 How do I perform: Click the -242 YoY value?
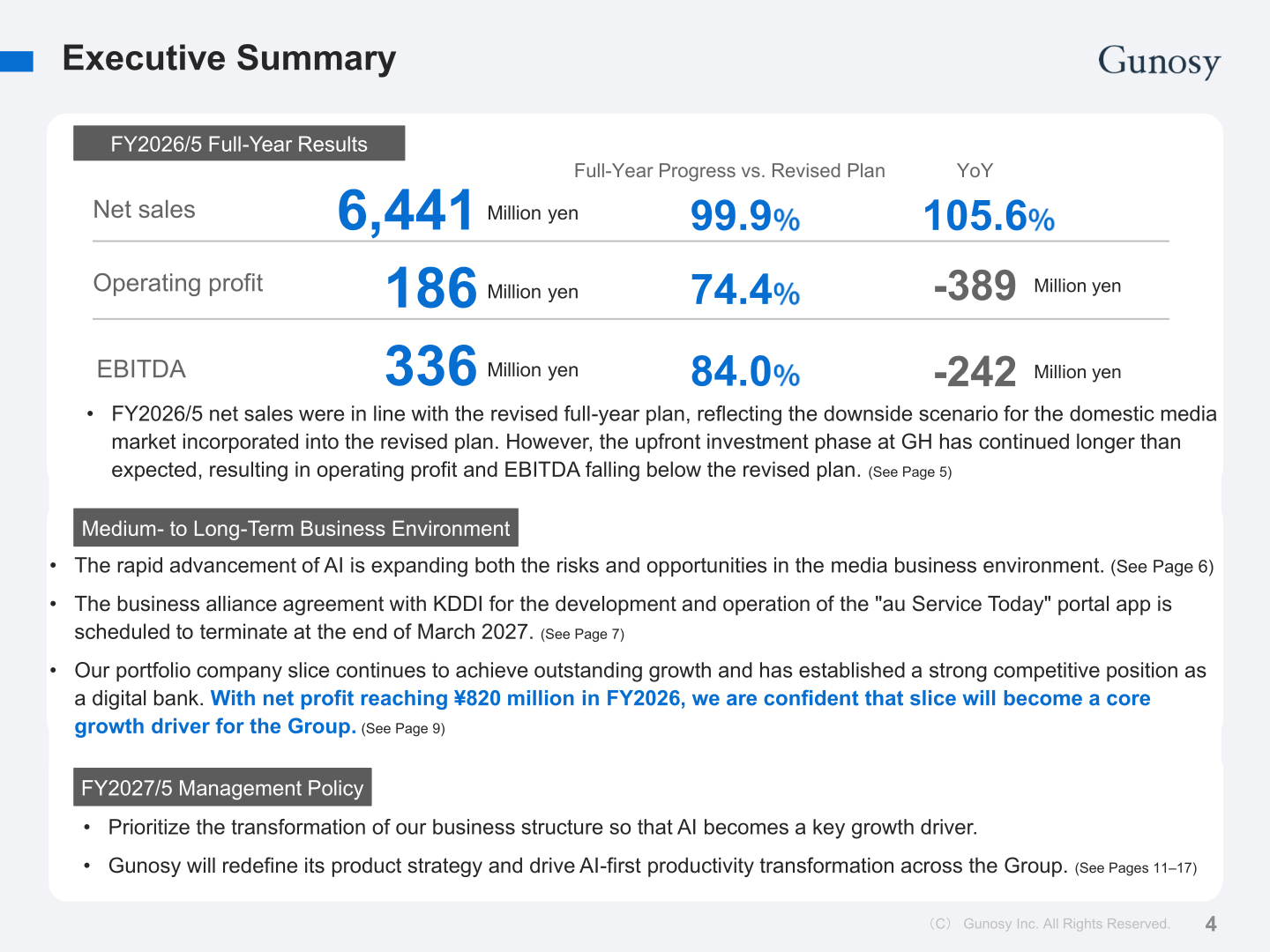pos(975,371)
